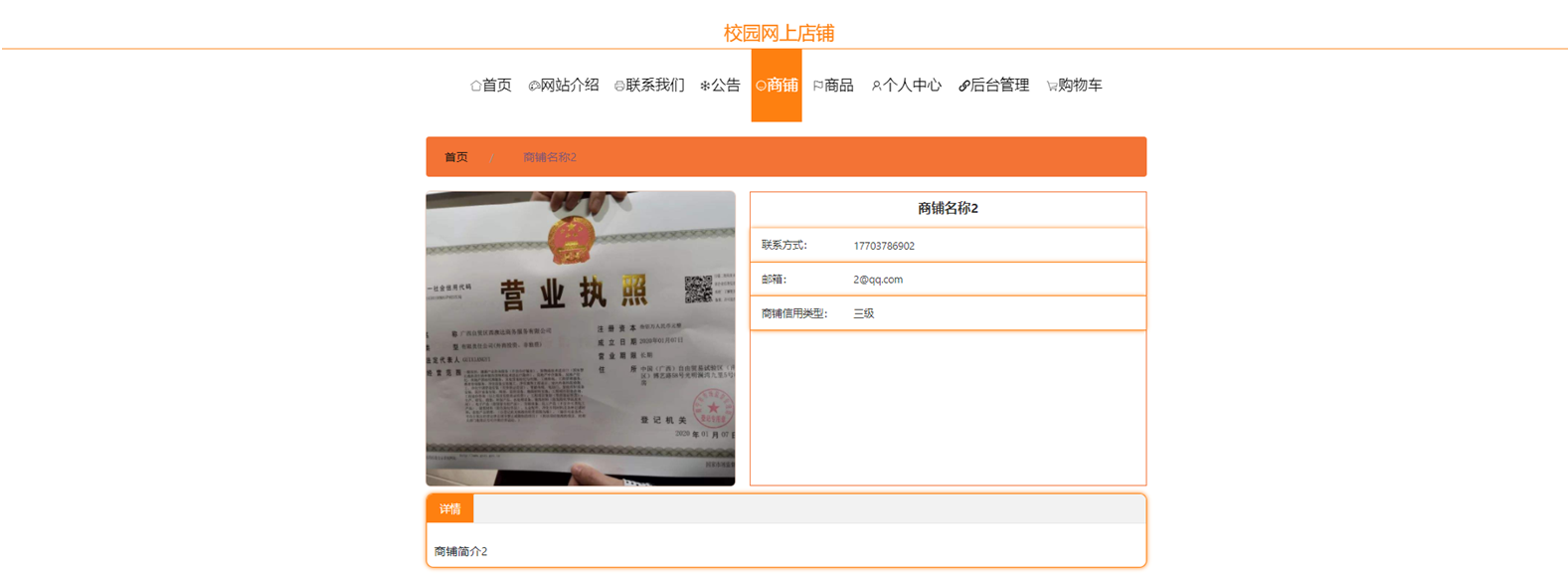Click the credit type value 三级
This screenshot has width=1568, height=585.
pyautogui.click(x=864, y=313)
